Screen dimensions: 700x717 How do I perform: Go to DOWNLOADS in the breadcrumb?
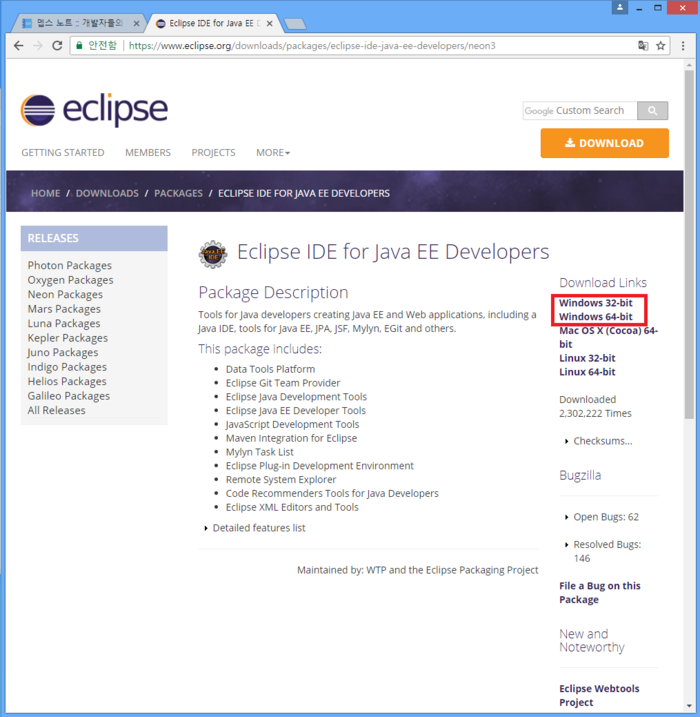107,193
